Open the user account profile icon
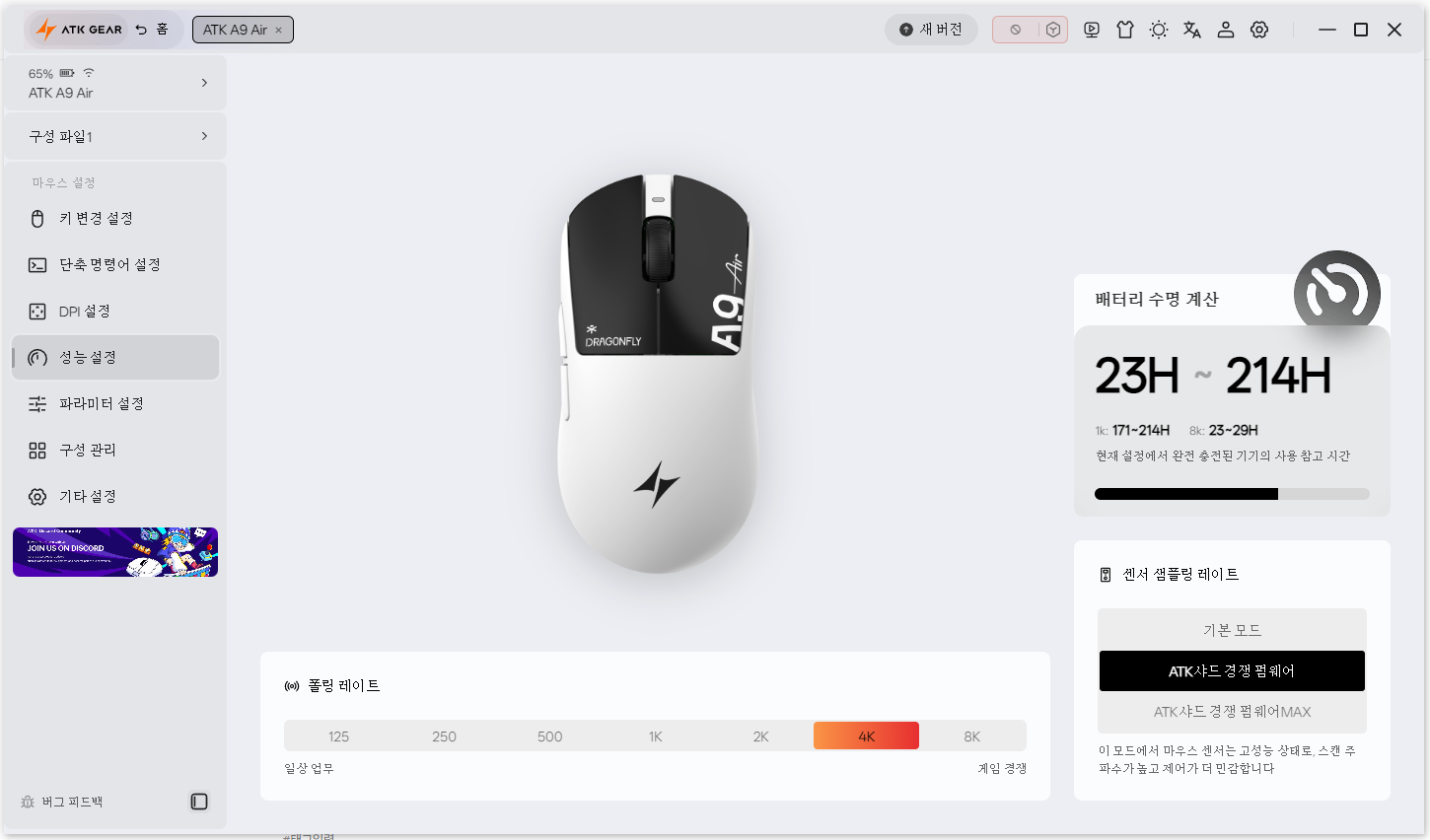The height and width of the screenshot is (840, 1430). pos(1226,30)
